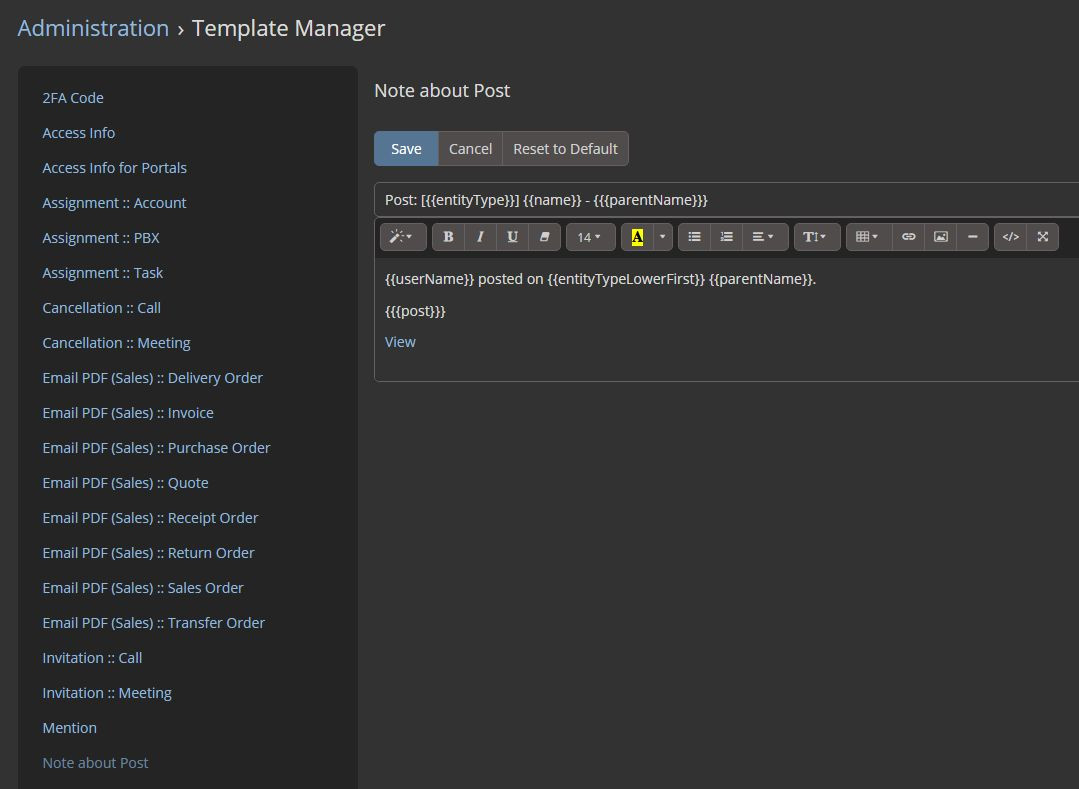Expand the paragraph alignment dropdown
Image resolution: width=1079 pixels, height=789 pixels.
(x=763, y=237)
